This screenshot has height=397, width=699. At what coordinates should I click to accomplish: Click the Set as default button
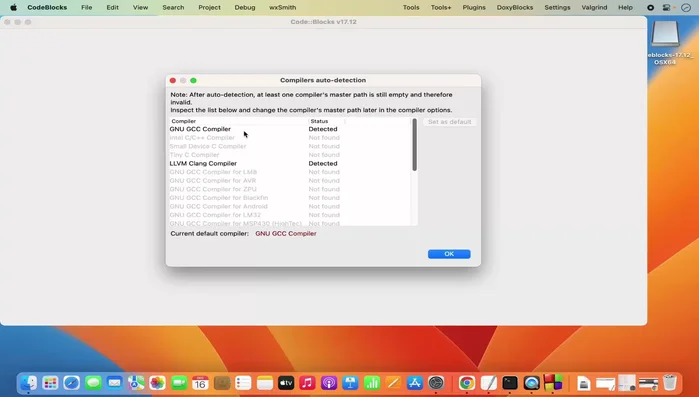tap(449, 122)
